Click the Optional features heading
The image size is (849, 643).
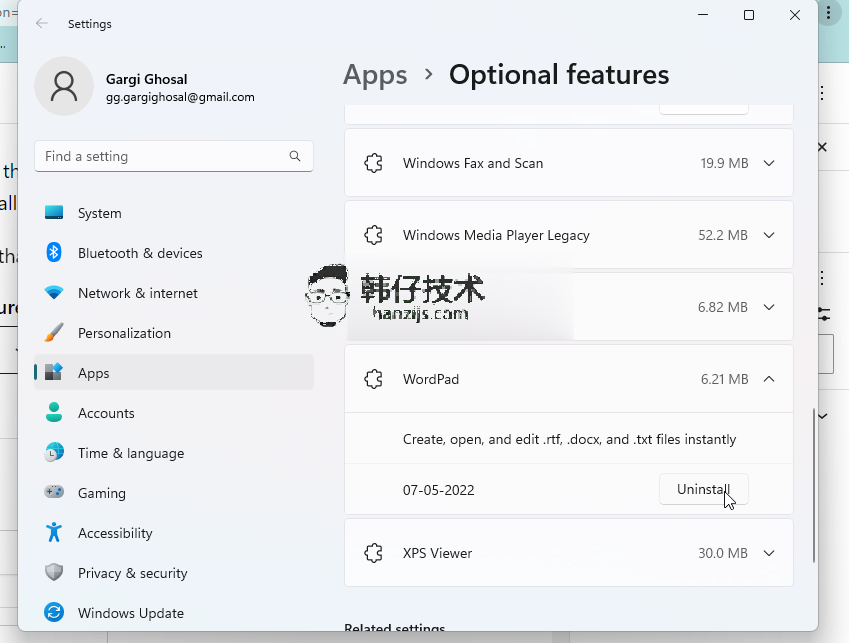(559, 75)
